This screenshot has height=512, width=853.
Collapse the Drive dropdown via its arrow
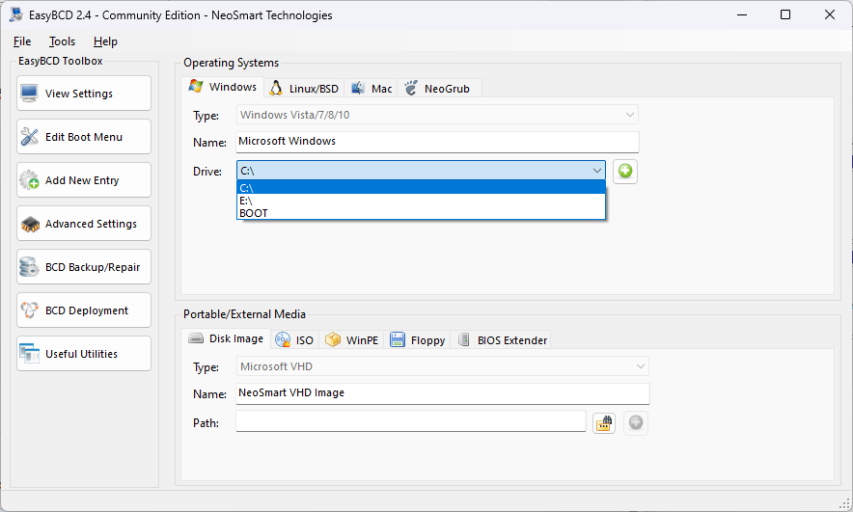click(597, 171)
